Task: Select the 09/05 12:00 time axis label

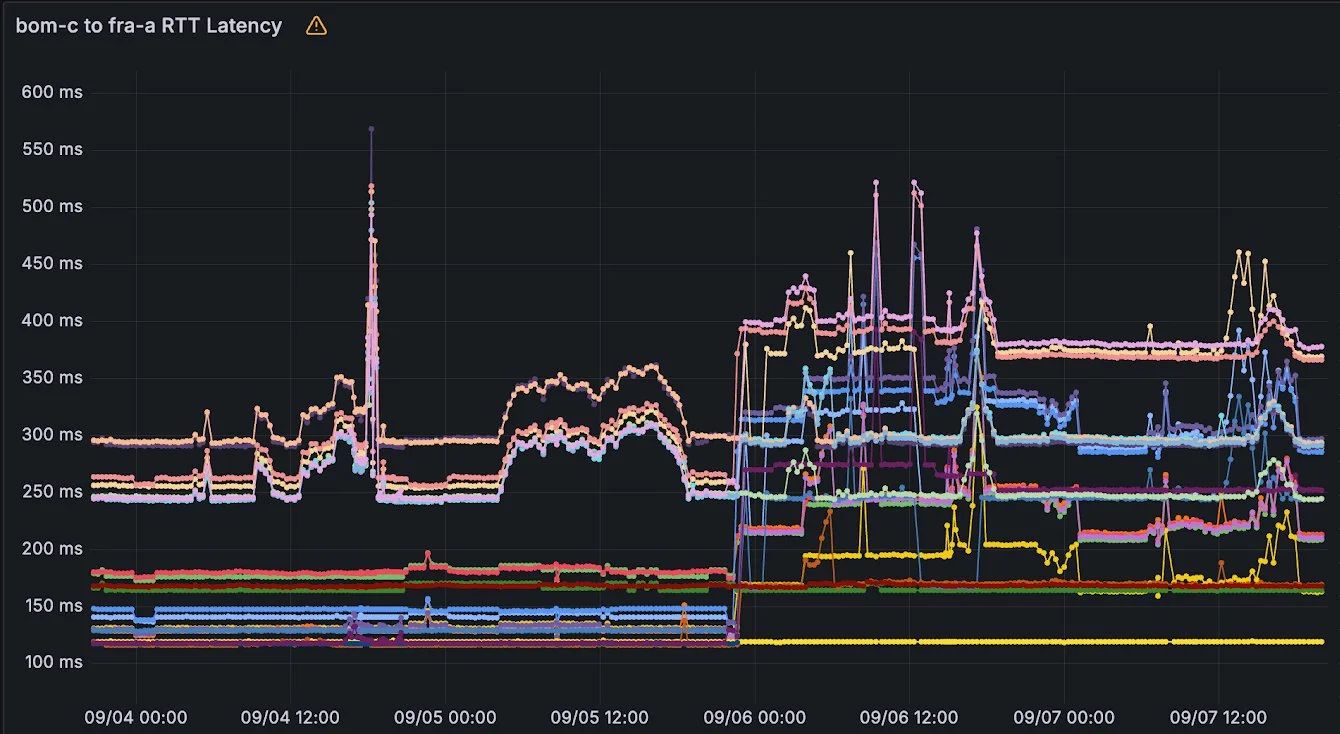Action: (x=600, y=717)
